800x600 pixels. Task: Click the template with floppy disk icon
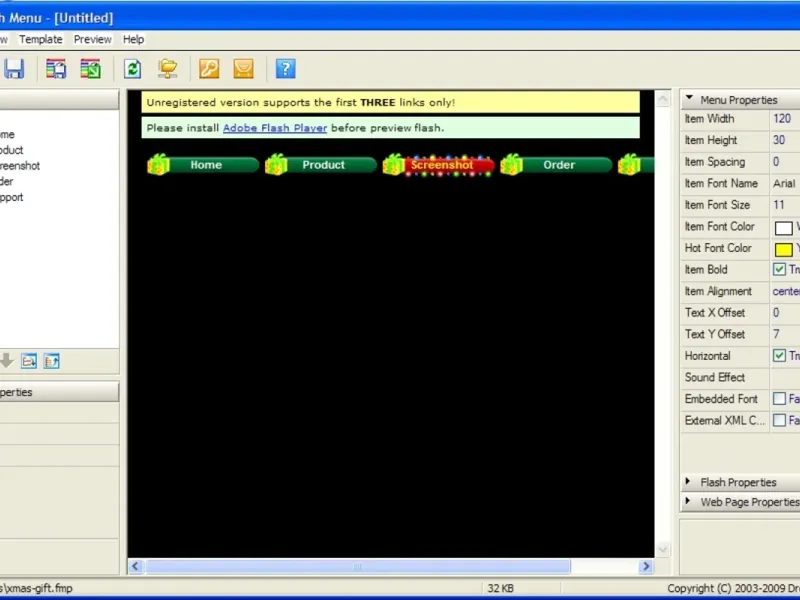[56, 69]
